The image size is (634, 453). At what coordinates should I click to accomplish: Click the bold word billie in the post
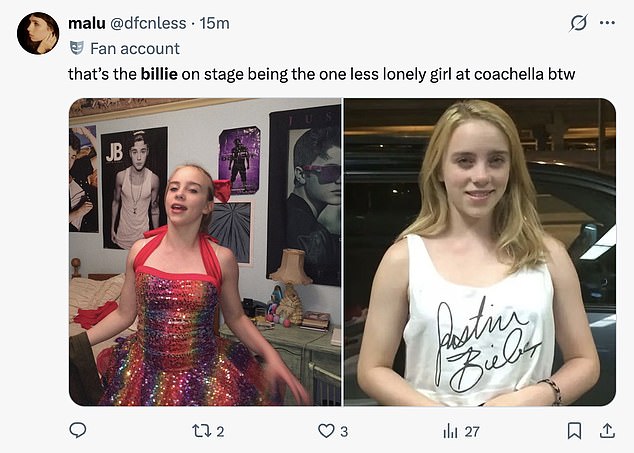(x=161, y=73)
